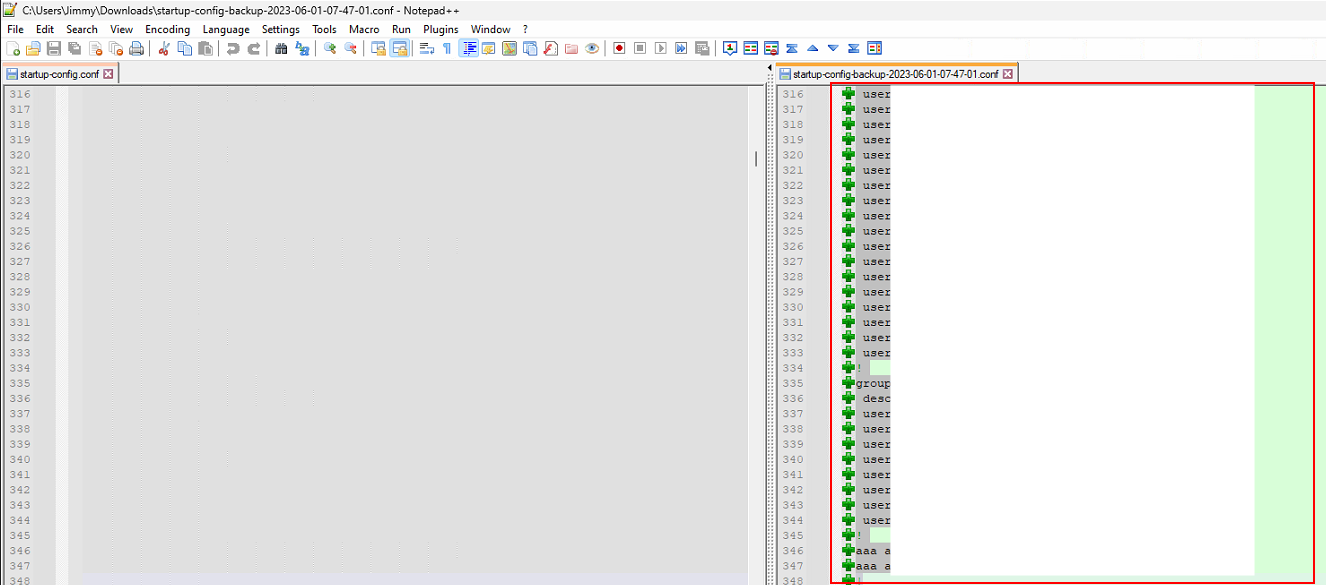The height and width of the screenshot is (585, 1326).
Task: Click the Save file toolbar icon
Action: 54,48
